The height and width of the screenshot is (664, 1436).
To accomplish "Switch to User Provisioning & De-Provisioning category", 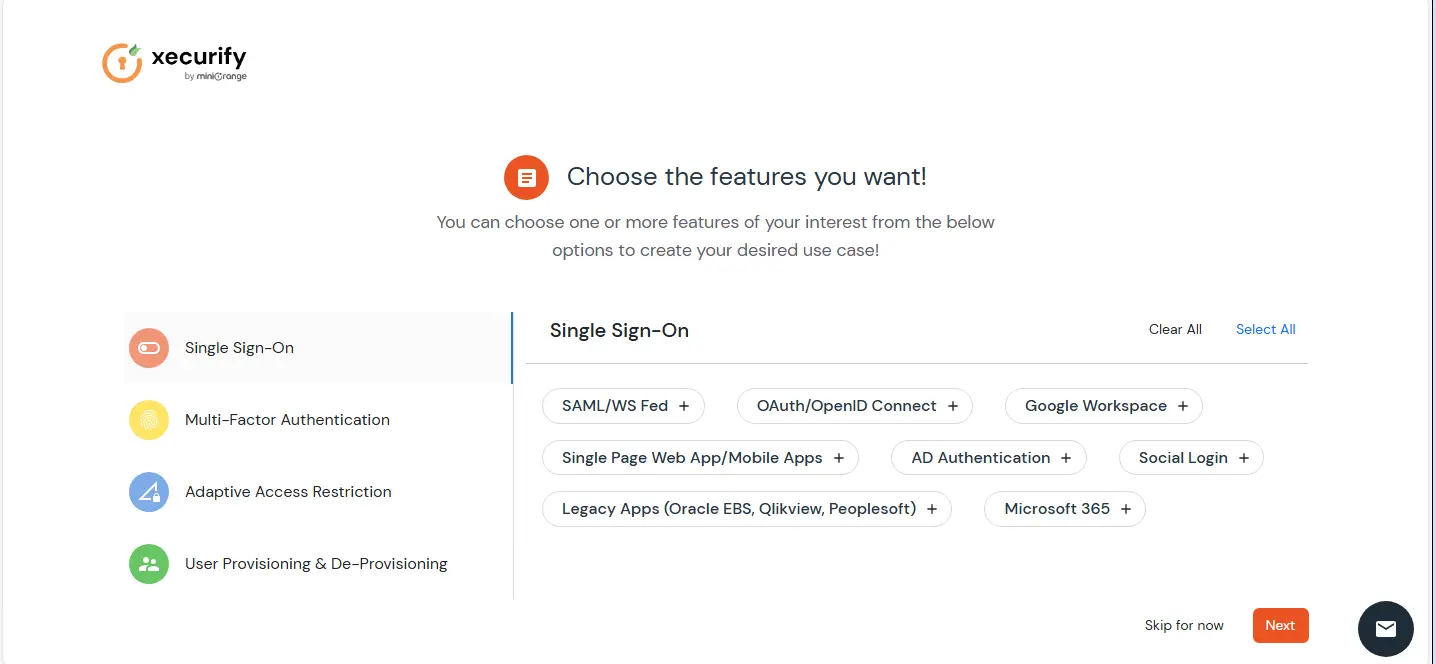I will click(x=316, y=563).
